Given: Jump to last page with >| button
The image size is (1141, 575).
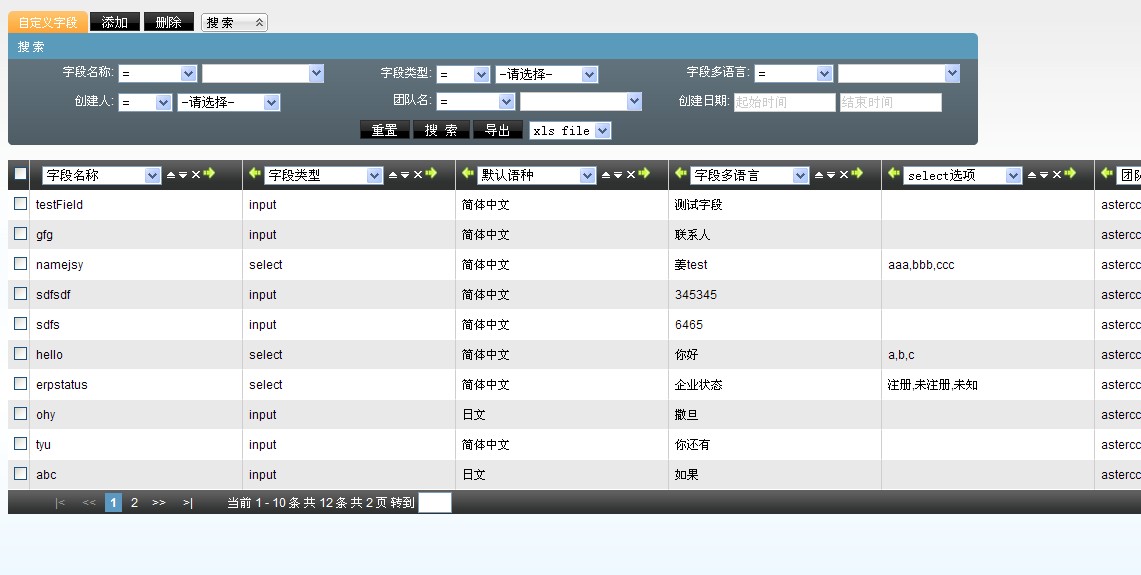Looking at the screenshot, I should pyautogui.click(x=188, y=503).
